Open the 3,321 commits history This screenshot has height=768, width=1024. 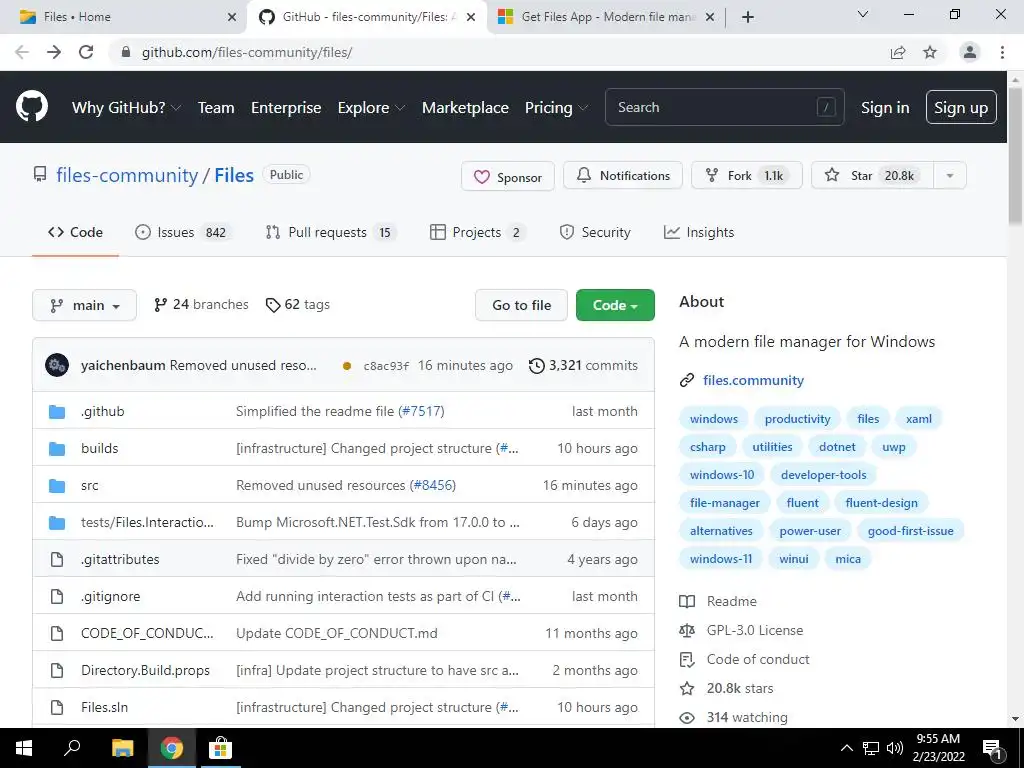click(x=583, y=365)
